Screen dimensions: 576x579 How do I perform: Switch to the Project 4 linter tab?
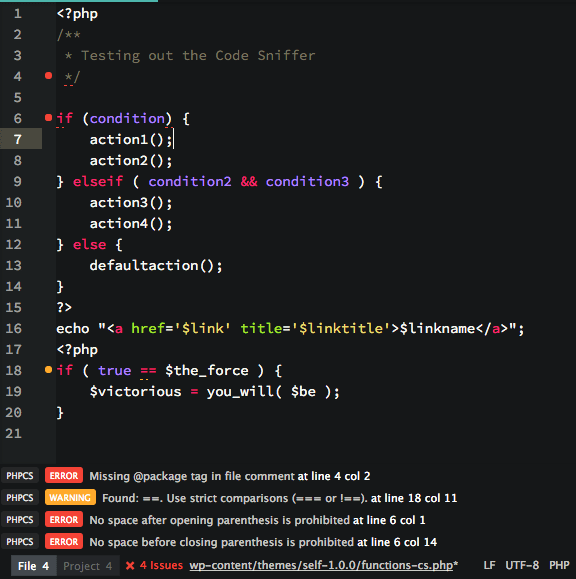88,566
